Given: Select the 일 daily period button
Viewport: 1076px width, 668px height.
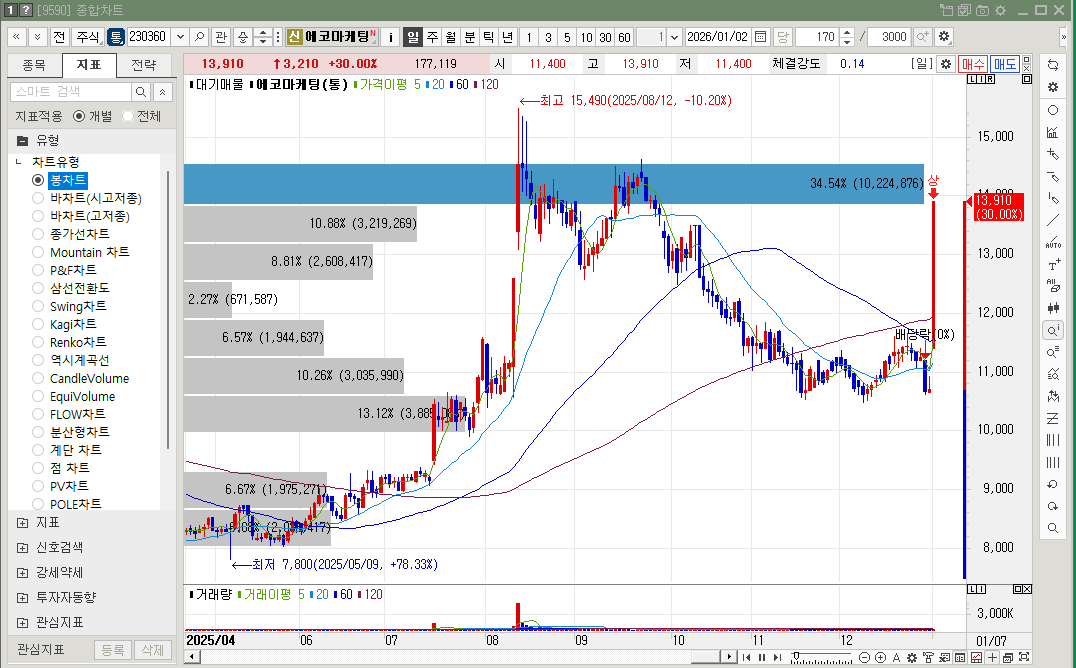Looking at the screenshot, I should tap(412, 37).
